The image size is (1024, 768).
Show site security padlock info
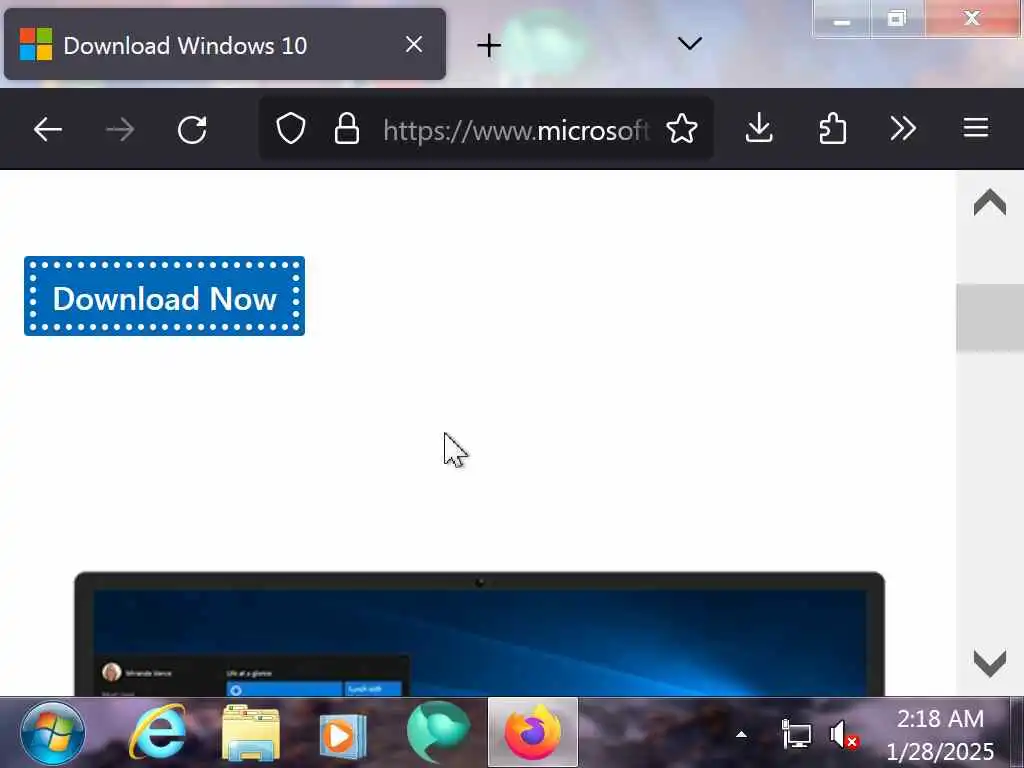pos(347,128)
